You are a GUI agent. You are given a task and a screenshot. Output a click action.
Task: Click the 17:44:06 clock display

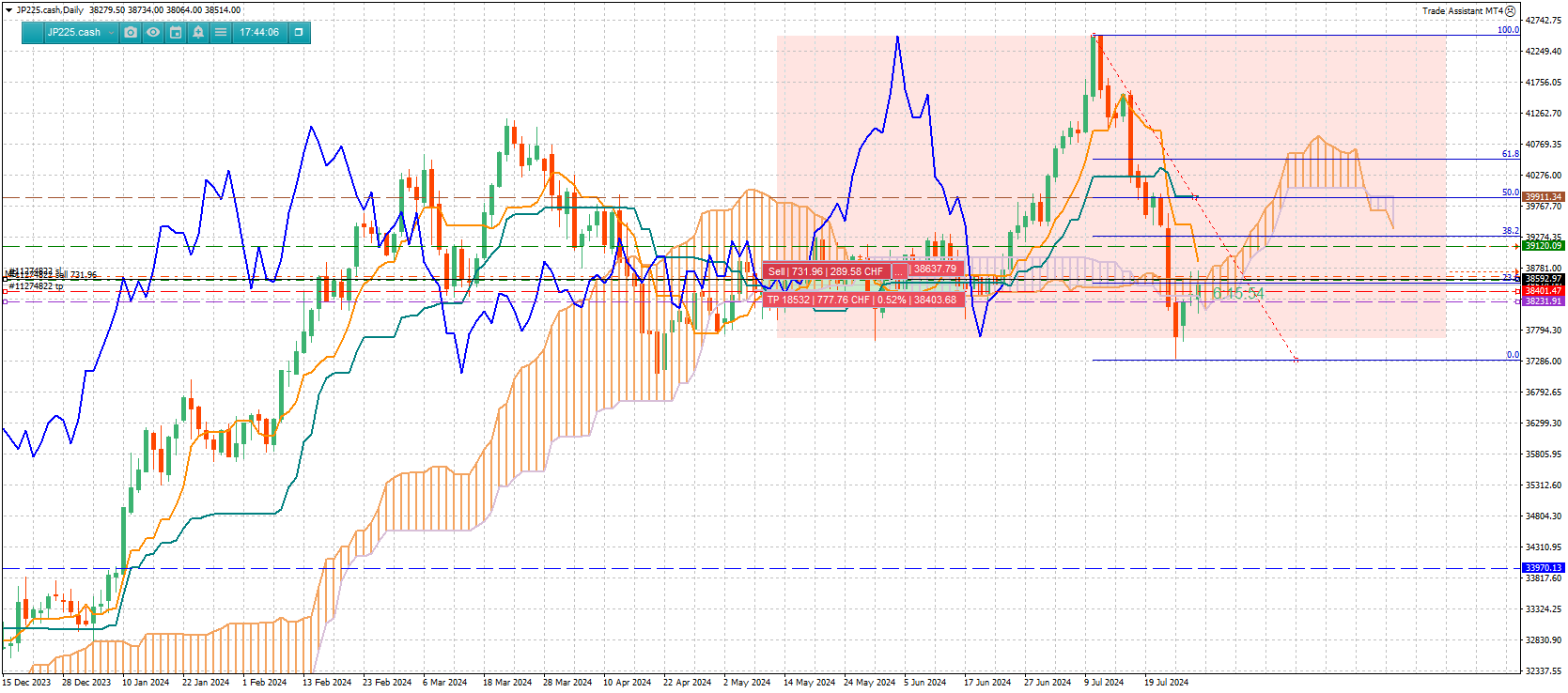coord(259,32)
